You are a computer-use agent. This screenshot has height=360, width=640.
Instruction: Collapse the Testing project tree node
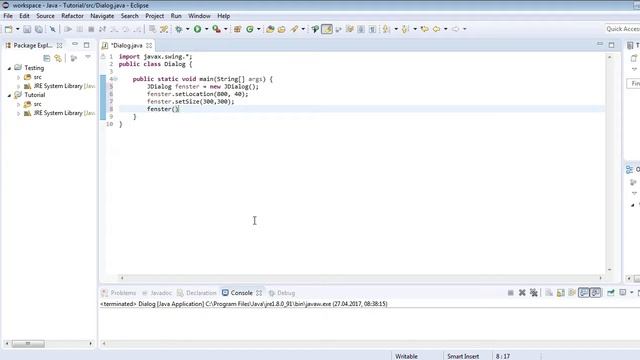pyautogui.click(x=9, y=68)
